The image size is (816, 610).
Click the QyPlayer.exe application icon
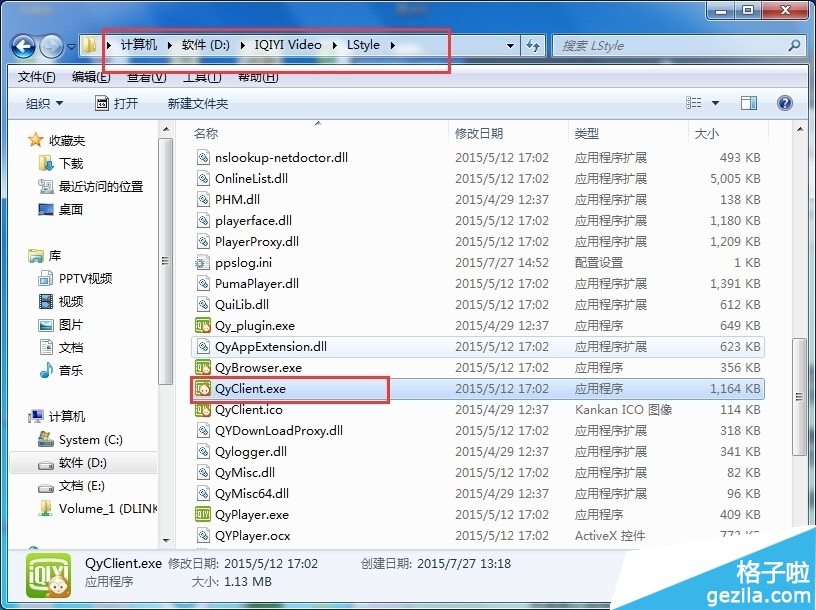click(x=202, y=515)
